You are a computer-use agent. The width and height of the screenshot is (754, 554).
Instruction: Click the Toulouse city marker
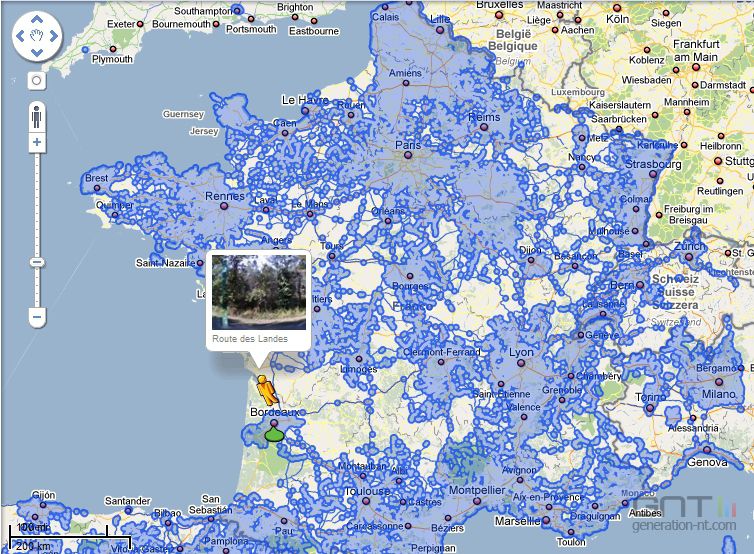tap(366, 501)
